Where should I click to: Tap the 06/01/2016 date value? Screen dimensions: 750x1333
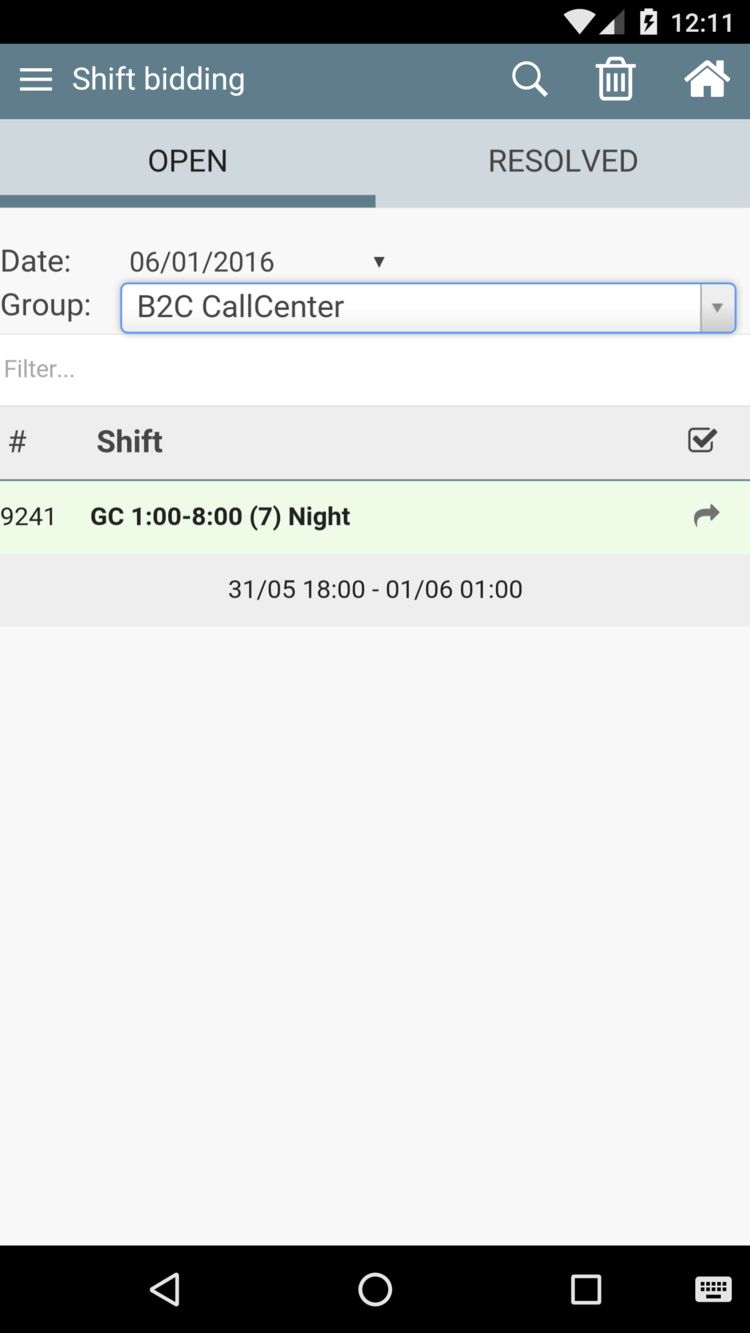coord(202,262)
